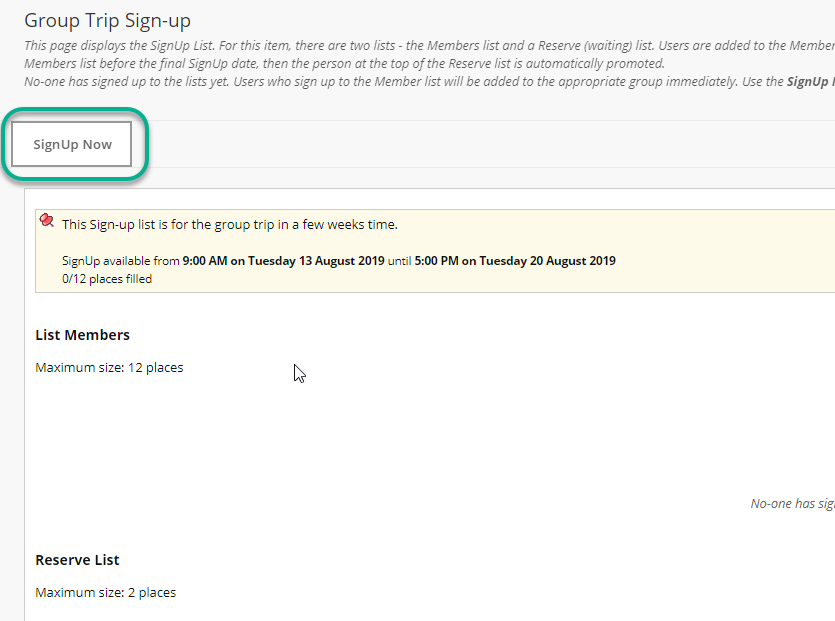Image resolution: width=835 pixels, height=621 pixels.
Task: Click empty space in the SignUp Now action bar
Action: [479, 144]
